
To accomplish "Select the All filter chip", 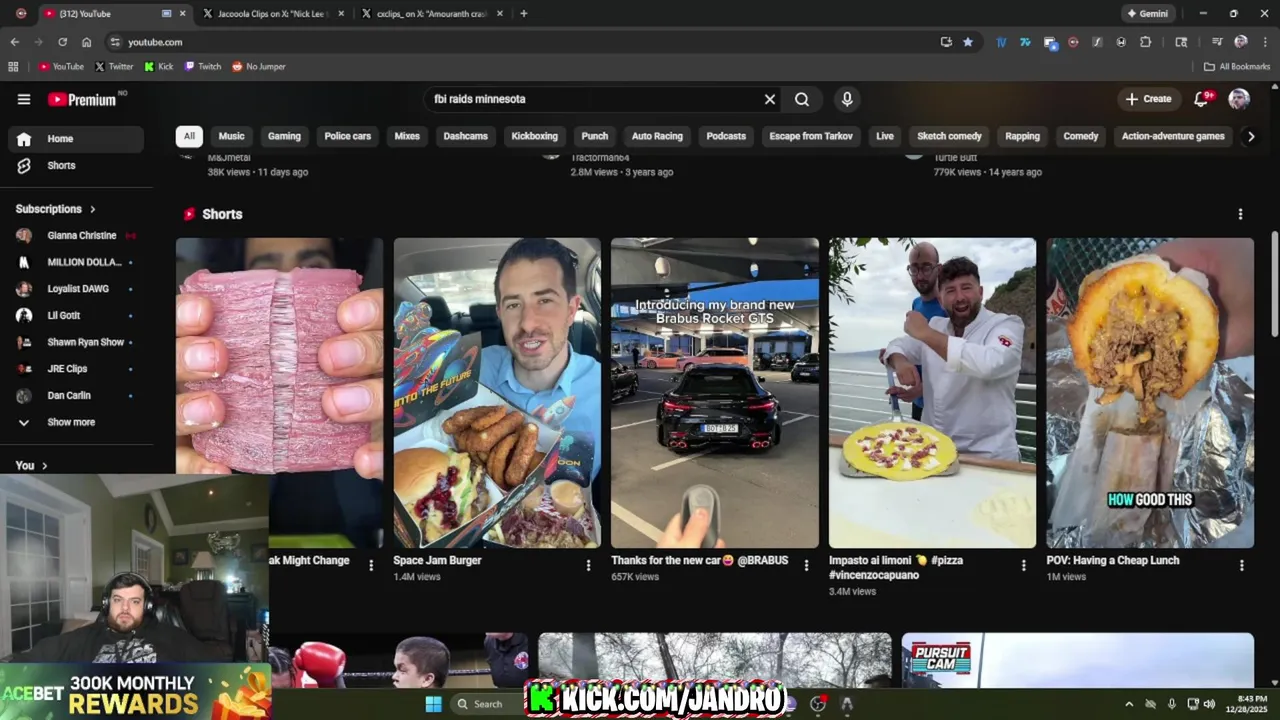I will point(189,136).
